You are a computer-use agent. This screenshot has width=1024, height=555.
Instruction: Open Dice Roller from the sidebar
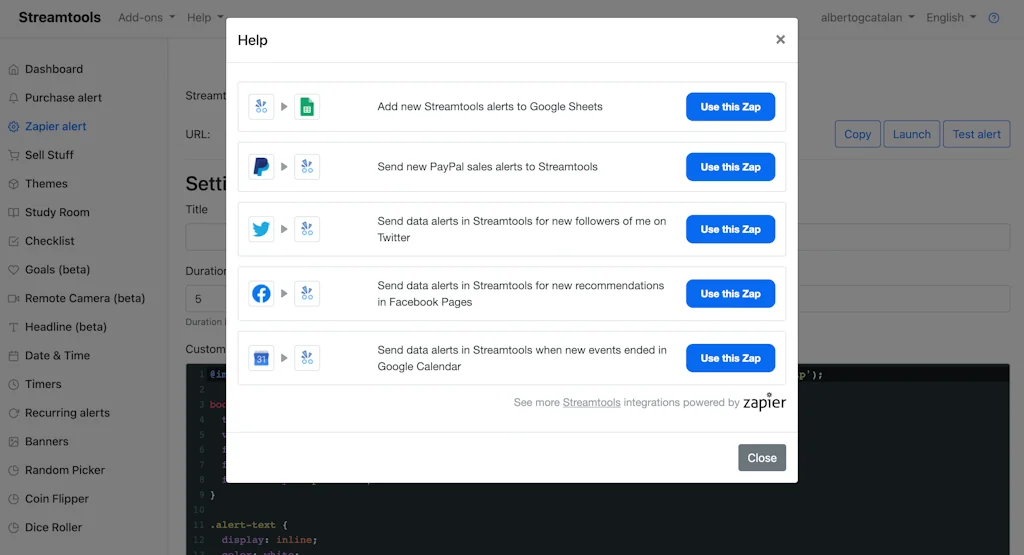(x=54, y=528)
